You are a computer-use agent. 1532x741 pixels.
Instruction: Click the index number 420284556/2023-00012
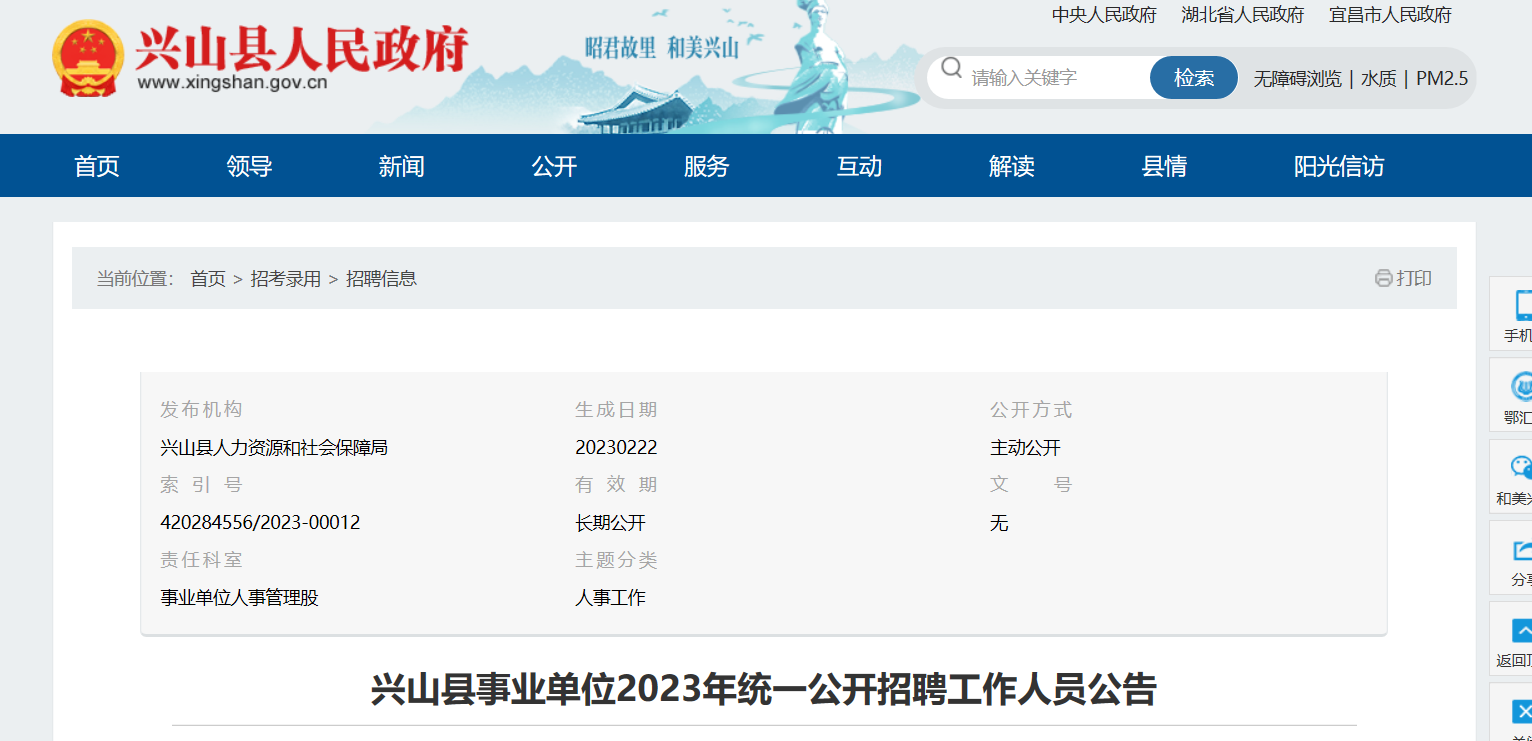(260, 523)
